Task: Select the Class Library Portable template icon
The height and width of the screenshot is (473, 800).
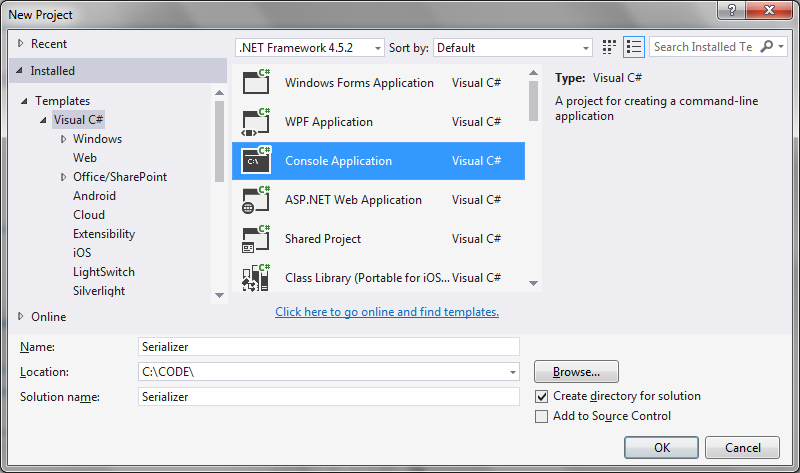Action: pos(256,277)
